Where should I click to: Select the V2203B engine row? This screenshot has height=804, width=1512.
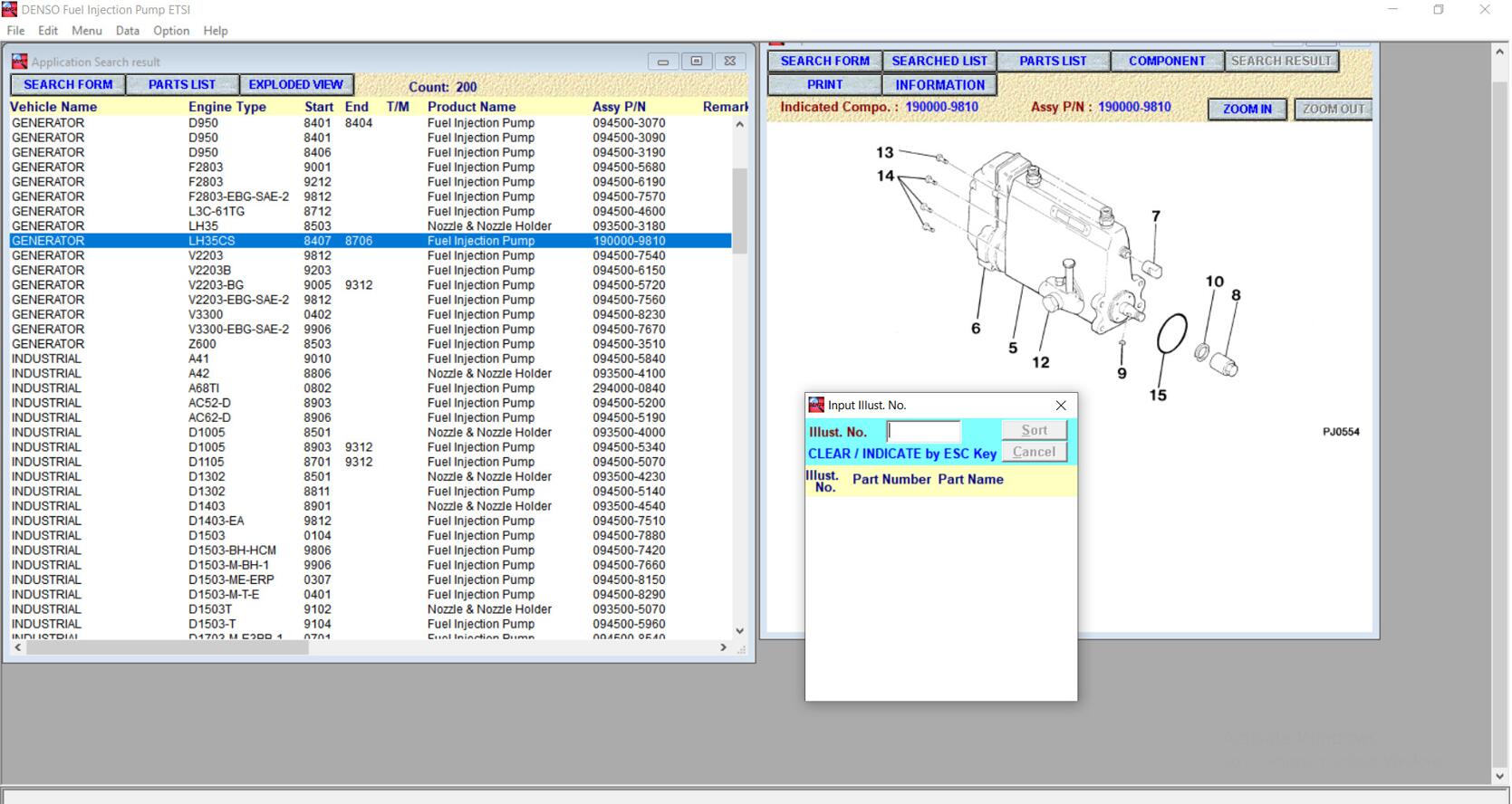point(371,270)
